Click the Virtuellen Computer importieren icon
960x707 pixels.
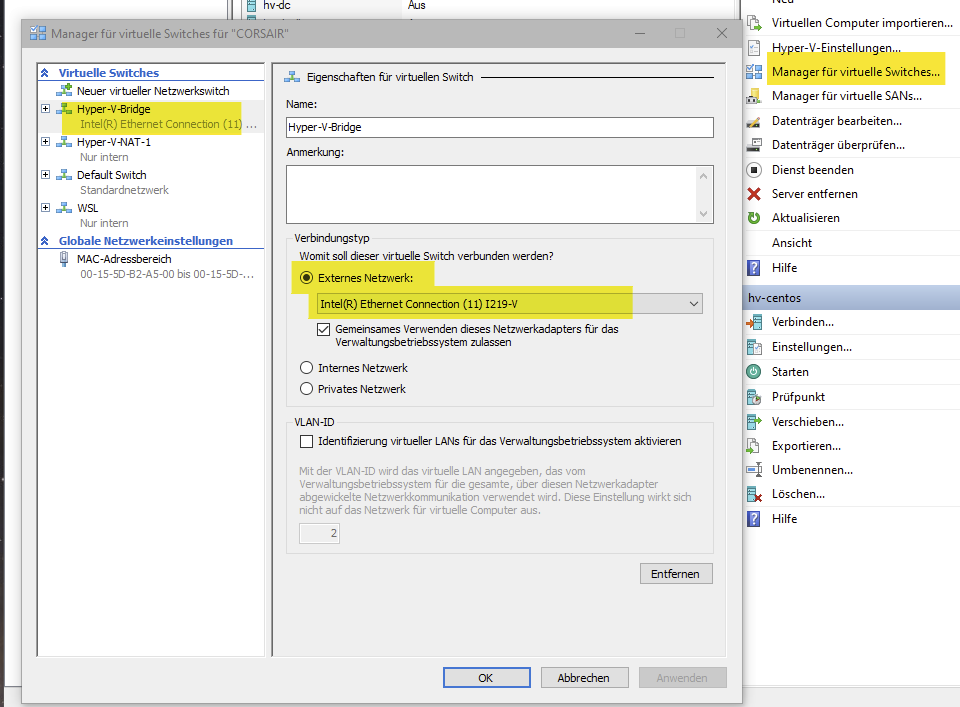754,23
